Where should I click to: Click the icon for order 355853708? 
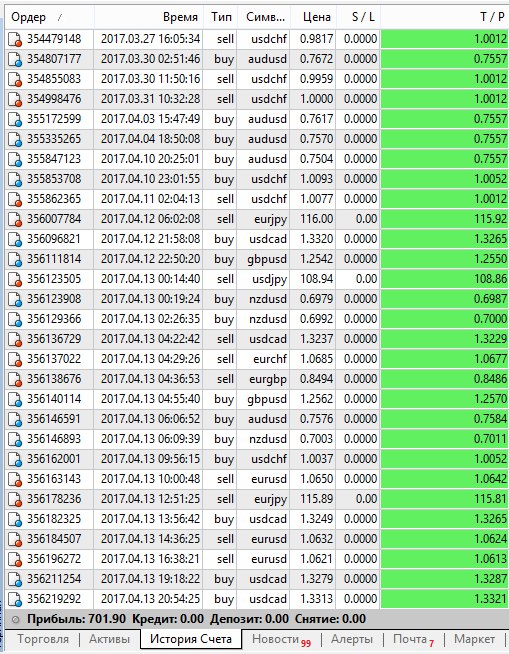pyautogui.click(x=15, y=179)
